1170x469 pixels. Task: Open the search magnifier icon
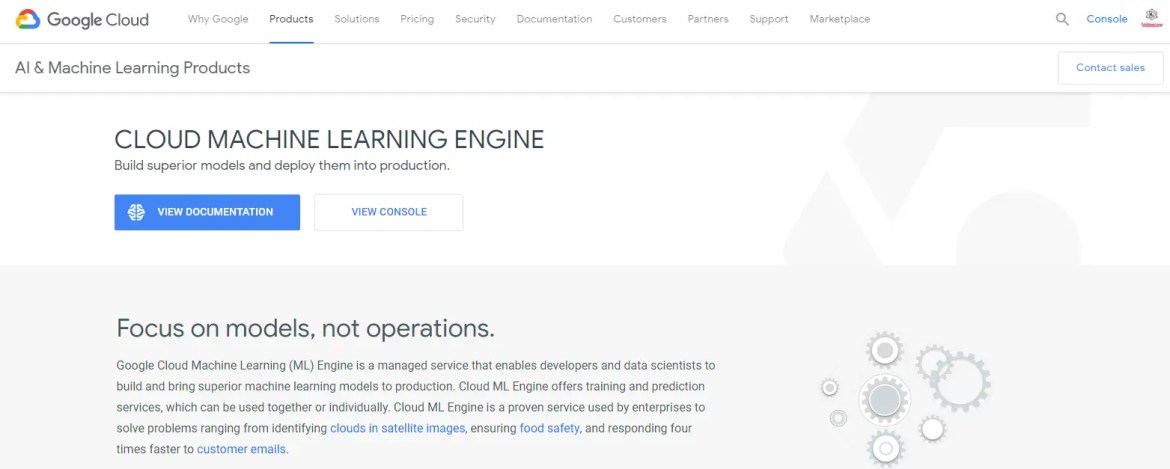[x=1062, y=19]
